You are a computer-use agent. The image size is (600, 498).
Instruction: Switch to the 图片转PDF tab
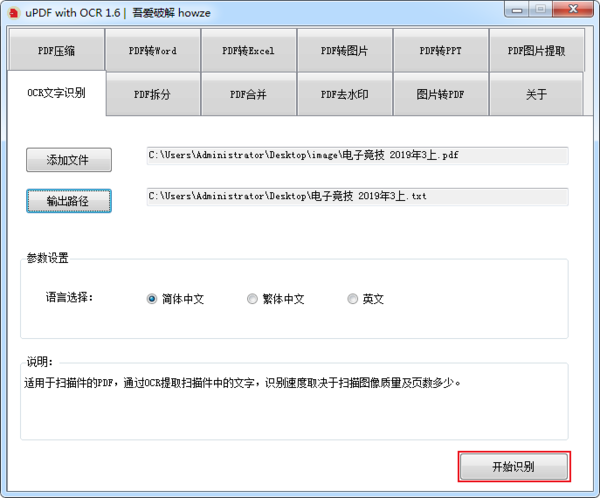[441, 94]
